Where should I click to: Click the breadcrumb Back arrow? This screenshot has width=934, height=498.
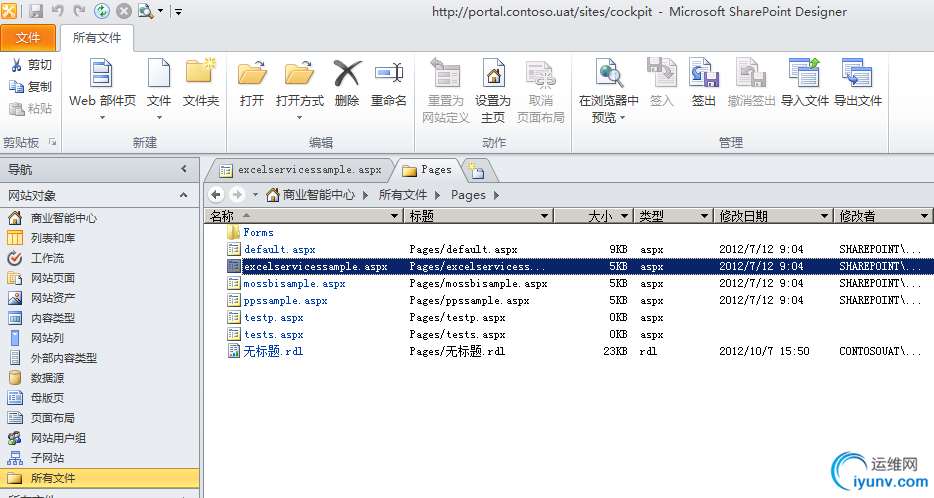216,194
